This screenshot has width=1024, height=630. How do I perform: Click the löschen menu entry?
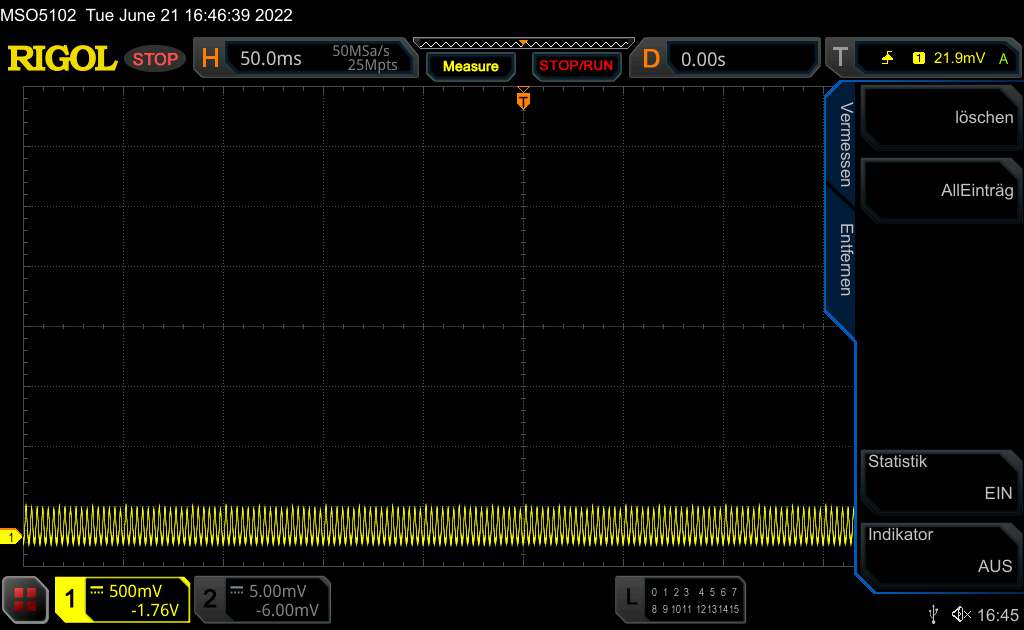coord(940,118)
